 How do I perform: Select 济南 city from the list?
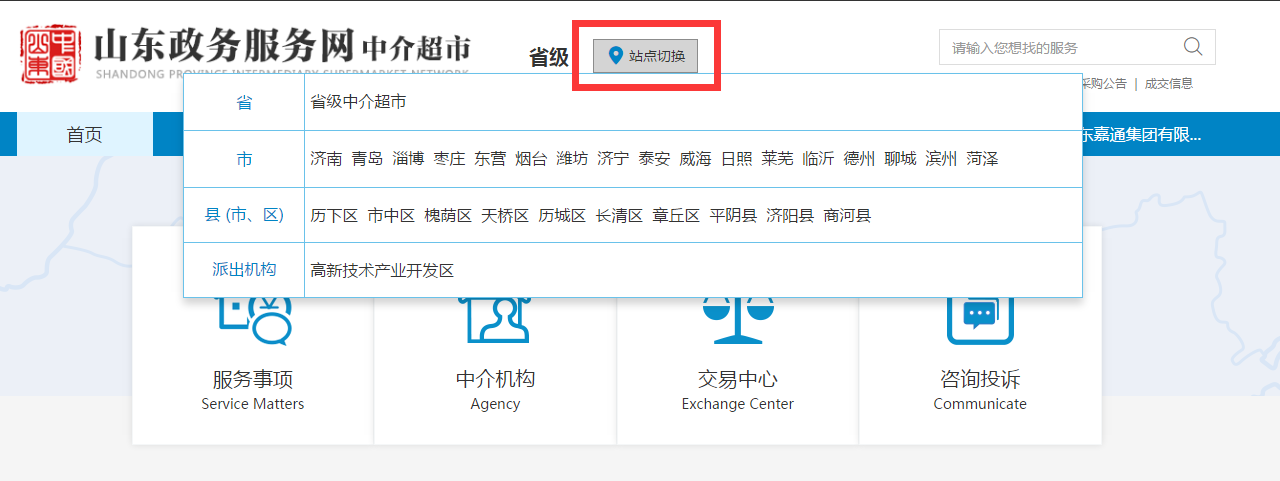point(326,159)
